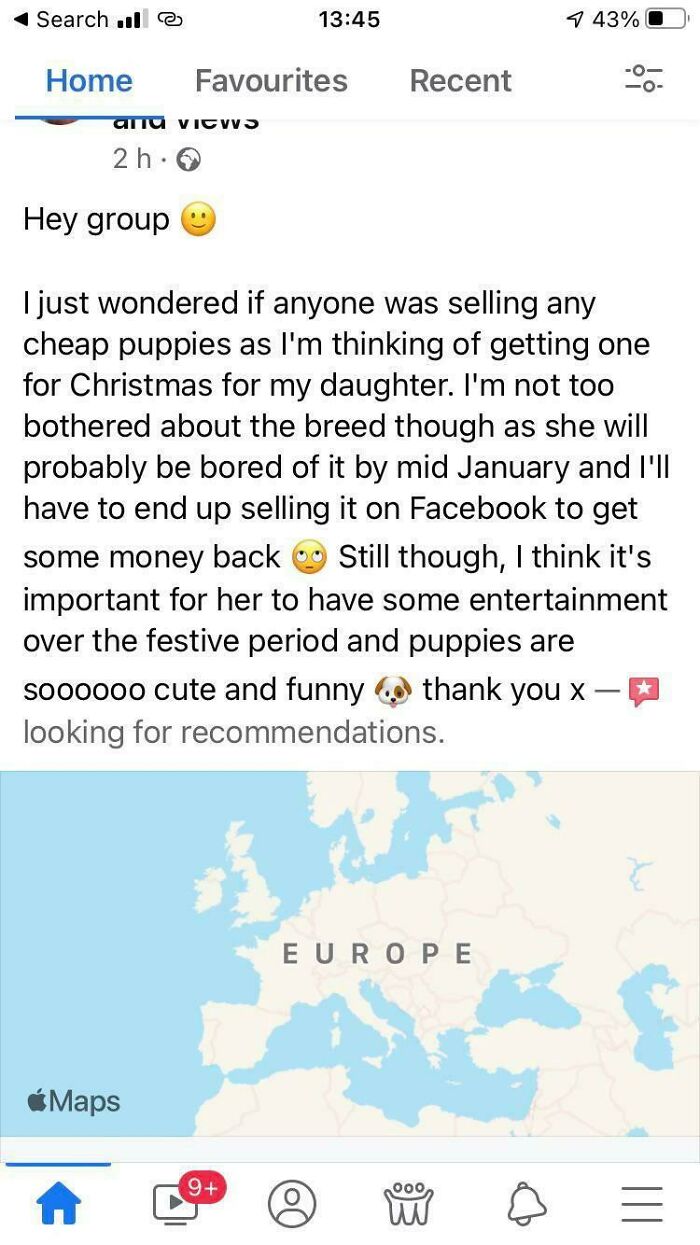Screen dimensions: 700x1245
Task: Open your Profile icon in bottom navigation
Action: [x=293, y=1204]
